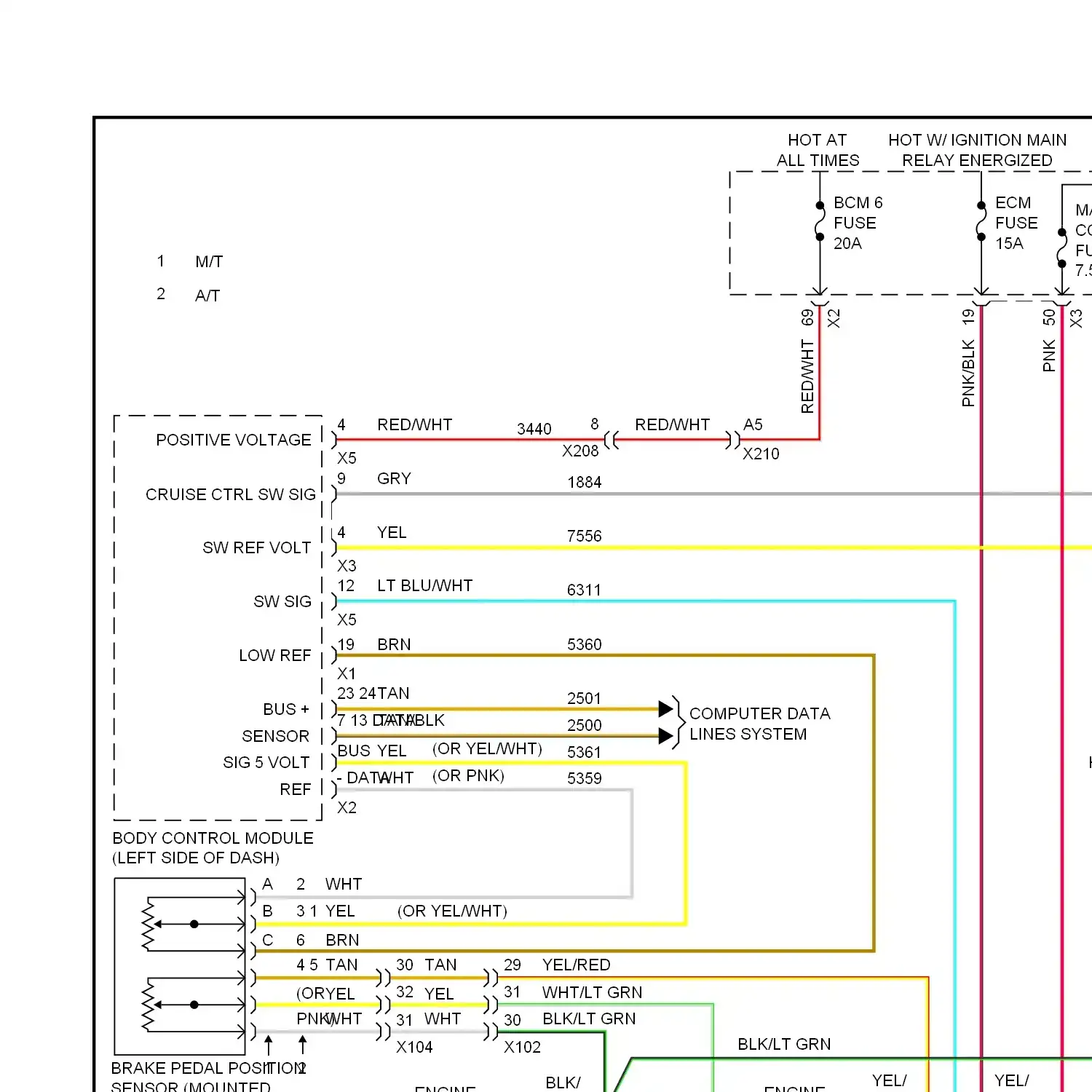Viewport: 1092px width, 1092px height.
Task: Click the lower black arrowhead to data lines
Action: click(665, 735)
